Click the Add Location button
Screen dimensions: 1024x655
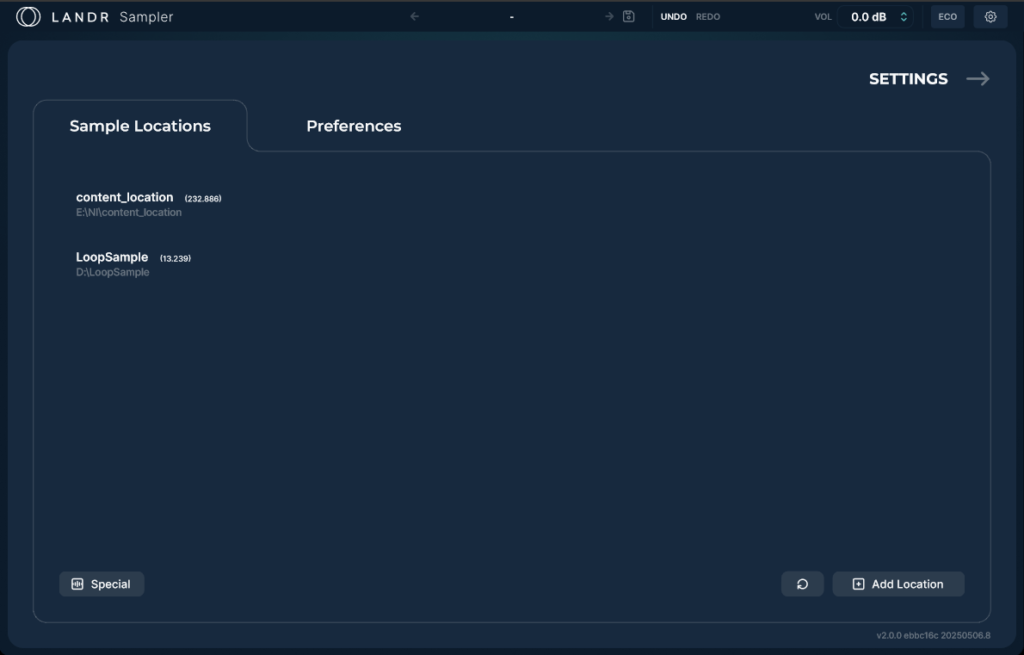click(899, 584)
